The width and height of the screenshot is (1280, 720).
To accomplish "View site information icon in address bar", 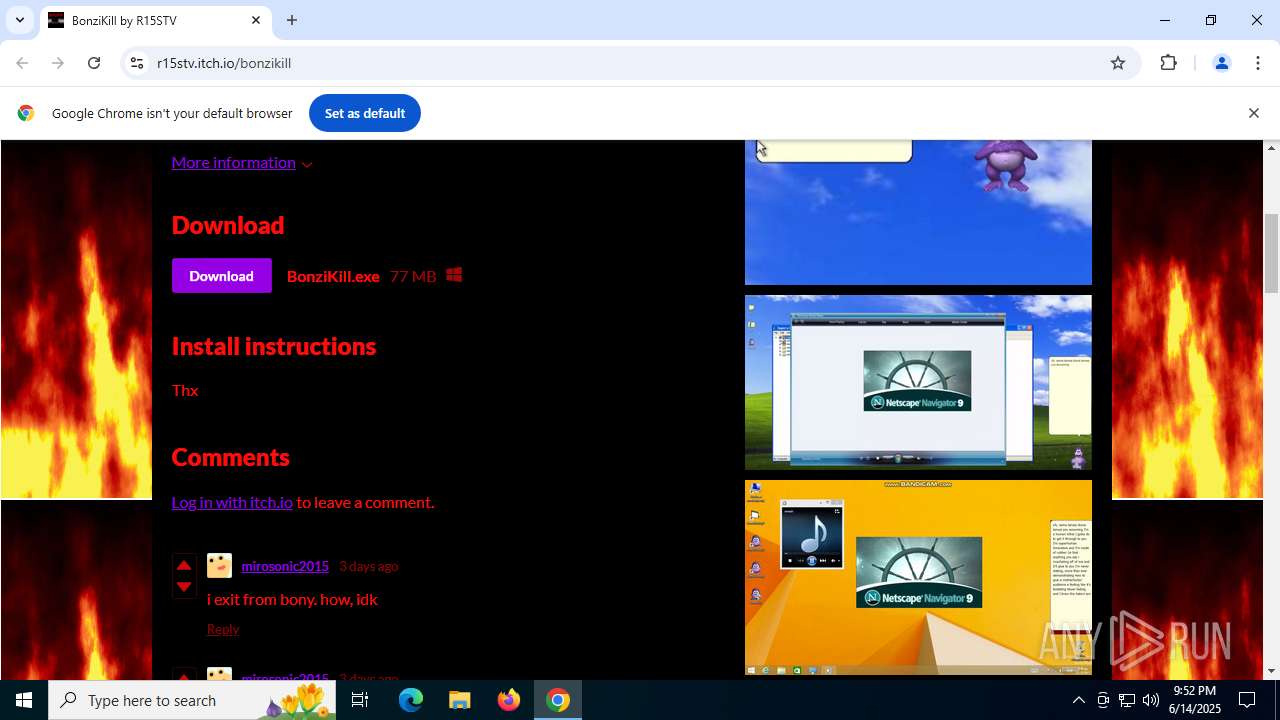I will tap(138, 63).
